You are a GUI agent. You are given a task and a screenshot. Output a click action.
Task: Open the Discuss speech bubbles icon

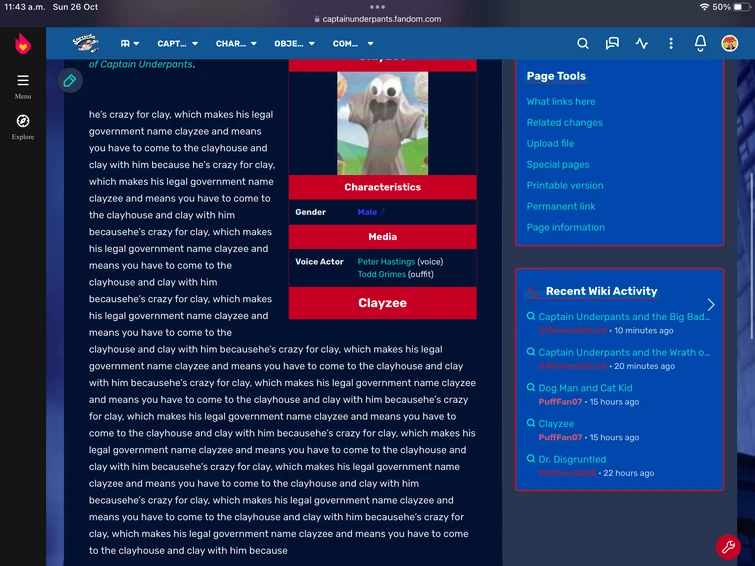(x=612, y=43)
